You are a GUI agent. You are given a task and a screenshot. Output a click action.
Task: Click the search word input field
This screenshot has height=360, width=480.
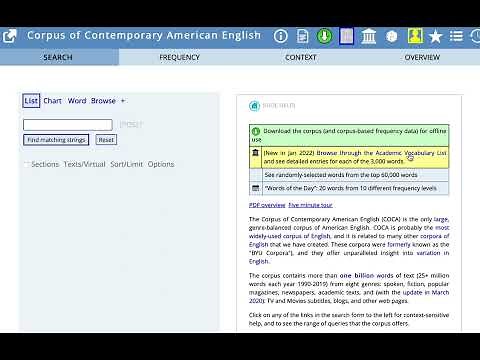(x=68, y=125)
